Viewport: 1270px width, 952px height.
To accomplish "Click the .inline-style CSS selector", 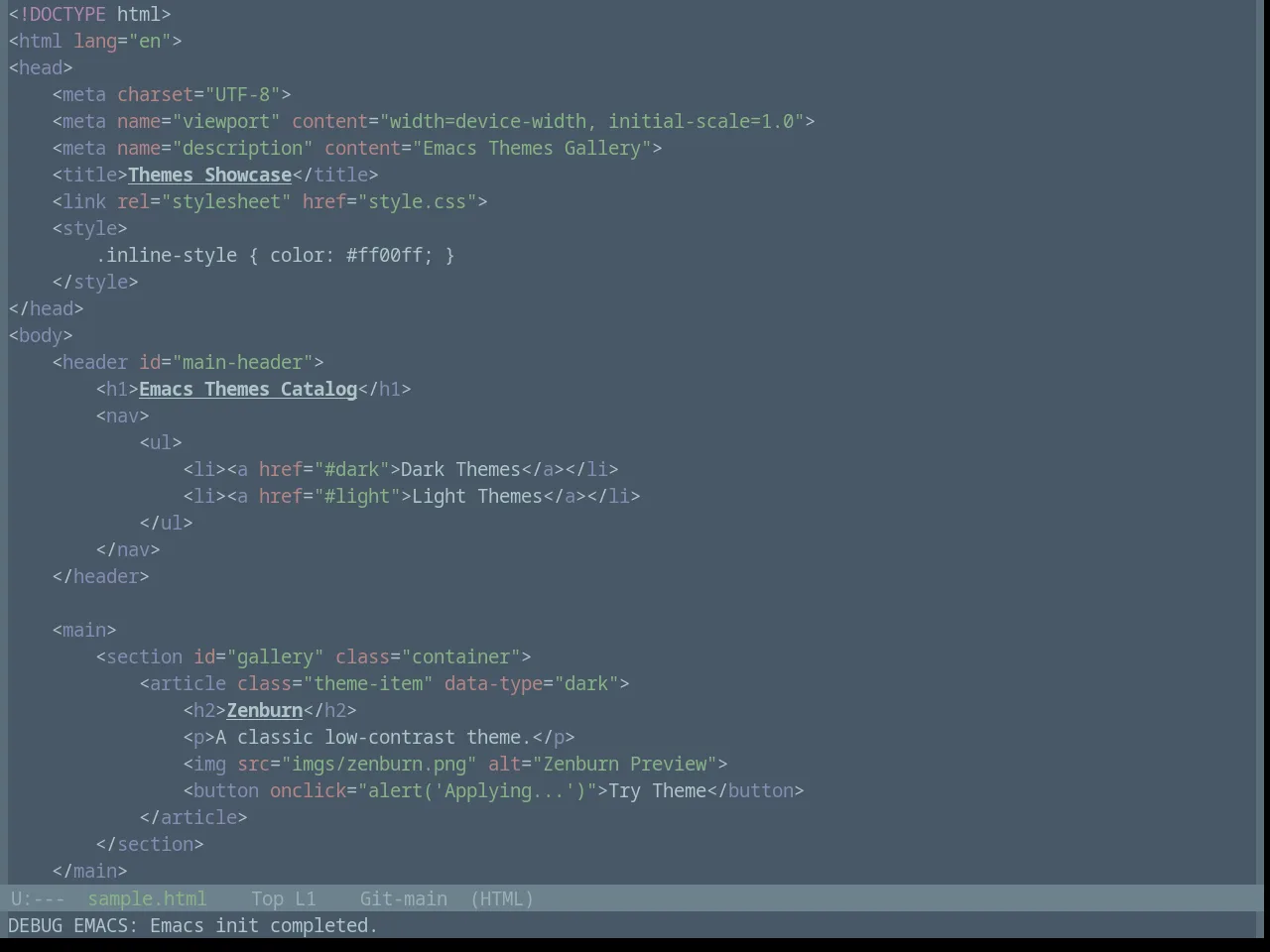I will click(166, 255).
